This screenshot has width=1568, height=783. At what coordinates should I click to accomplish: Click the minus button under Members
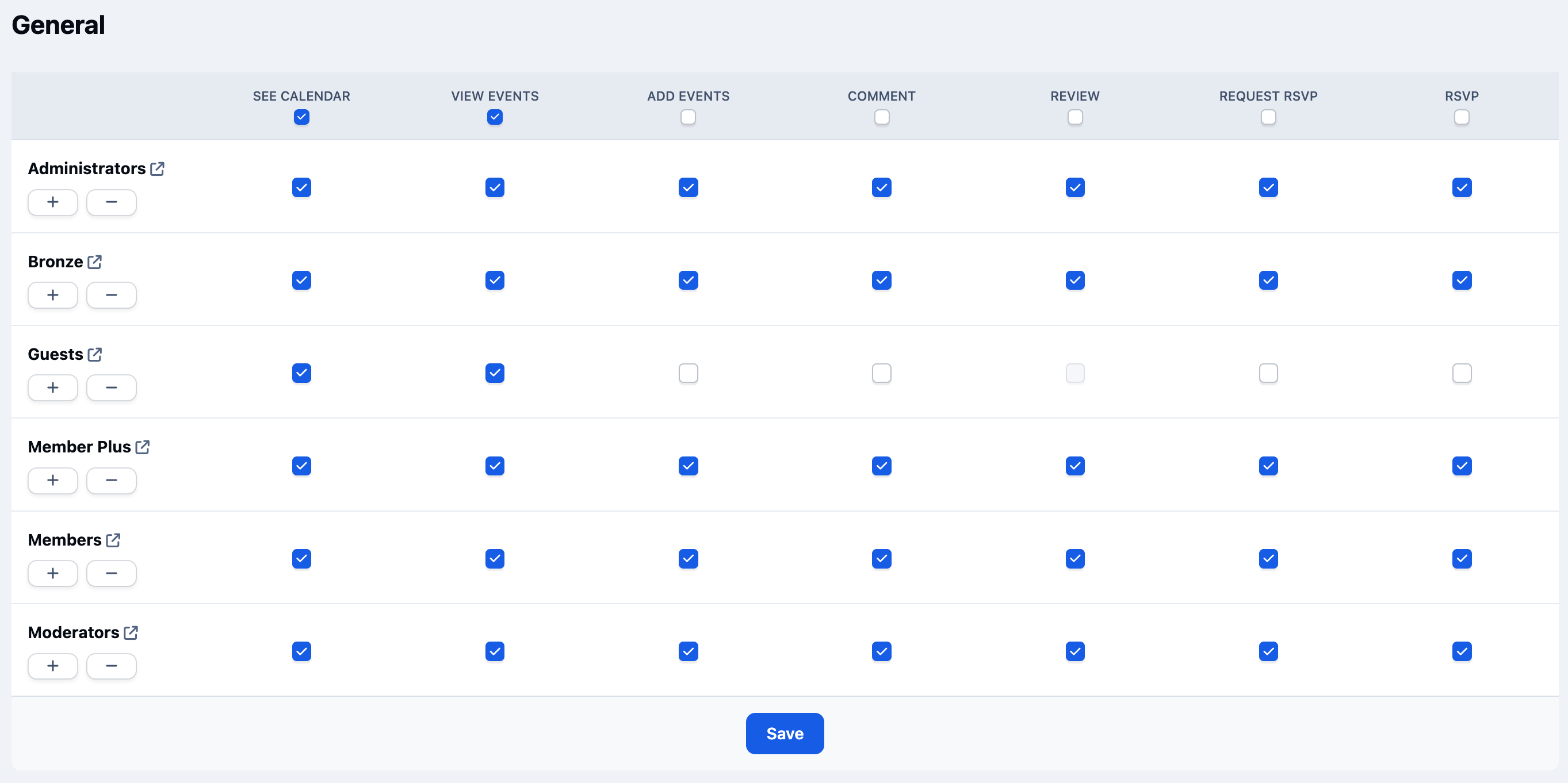coord(112,573)
